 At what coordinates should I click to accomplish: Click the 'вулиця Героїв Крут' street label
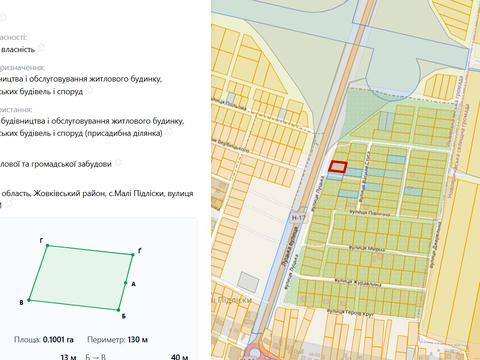(x=350, y=312)
